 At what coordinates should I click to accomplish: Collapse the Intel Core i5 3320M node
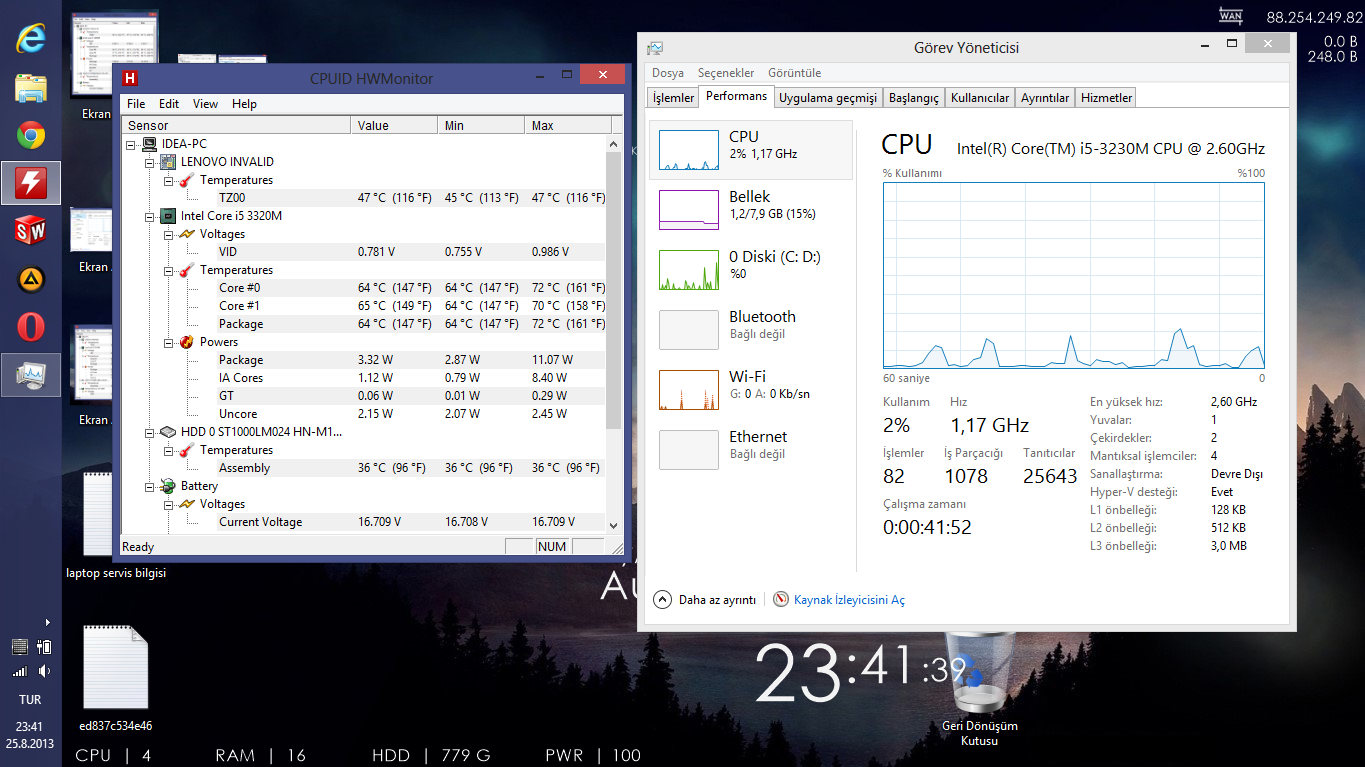click(150, 216)
